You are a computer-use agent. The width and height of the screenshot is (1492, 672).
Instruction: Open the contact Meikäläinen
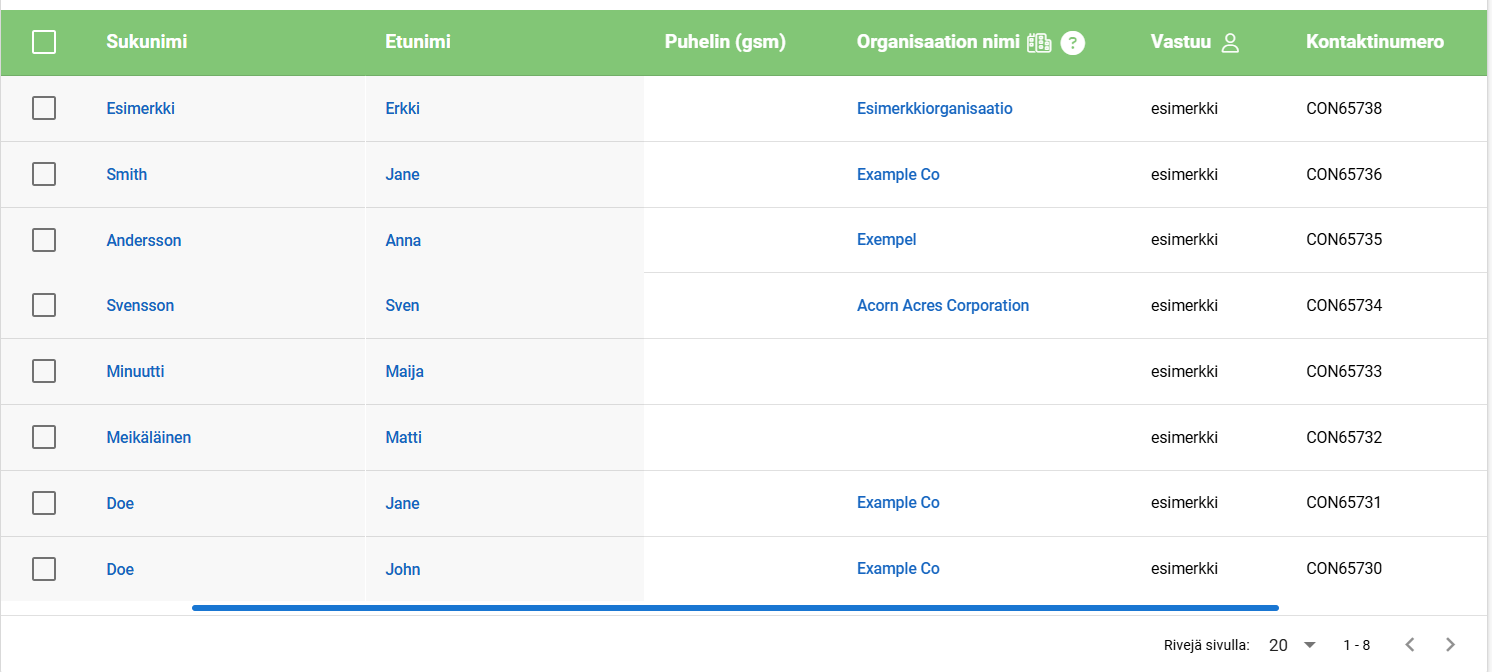click(149, 437)
